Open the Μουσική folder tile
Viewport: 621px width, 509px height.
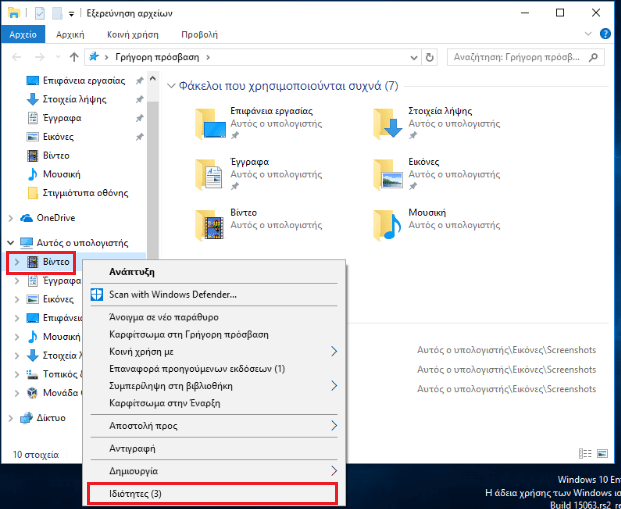437,225
